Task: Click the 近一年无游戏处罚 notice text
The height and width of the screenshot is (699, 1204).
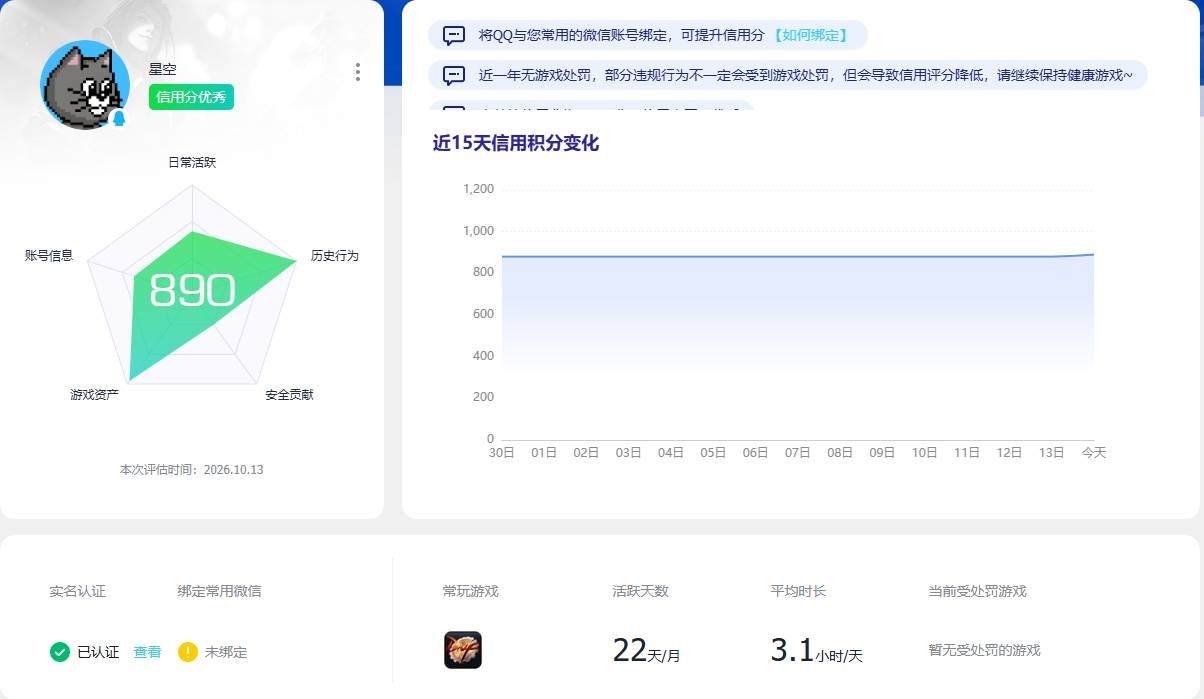Action: point(806,75)
